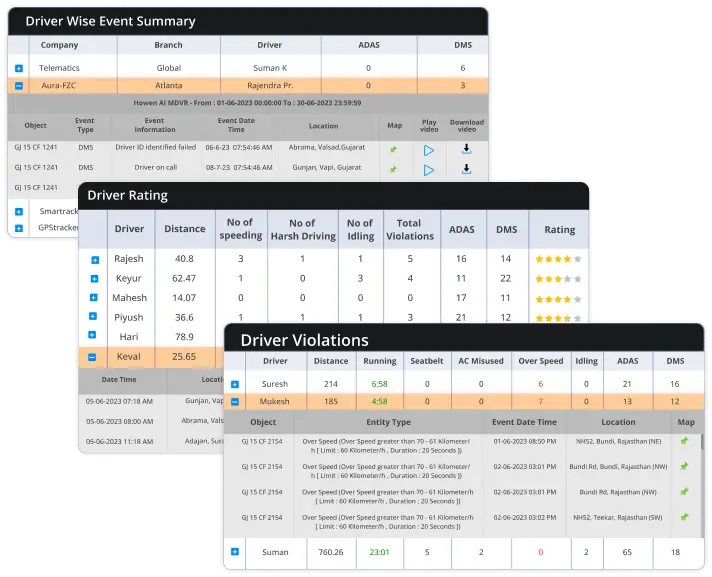Expand Suresh row in Driver Violations
712x577 pixels.
[x=235, y=384]
